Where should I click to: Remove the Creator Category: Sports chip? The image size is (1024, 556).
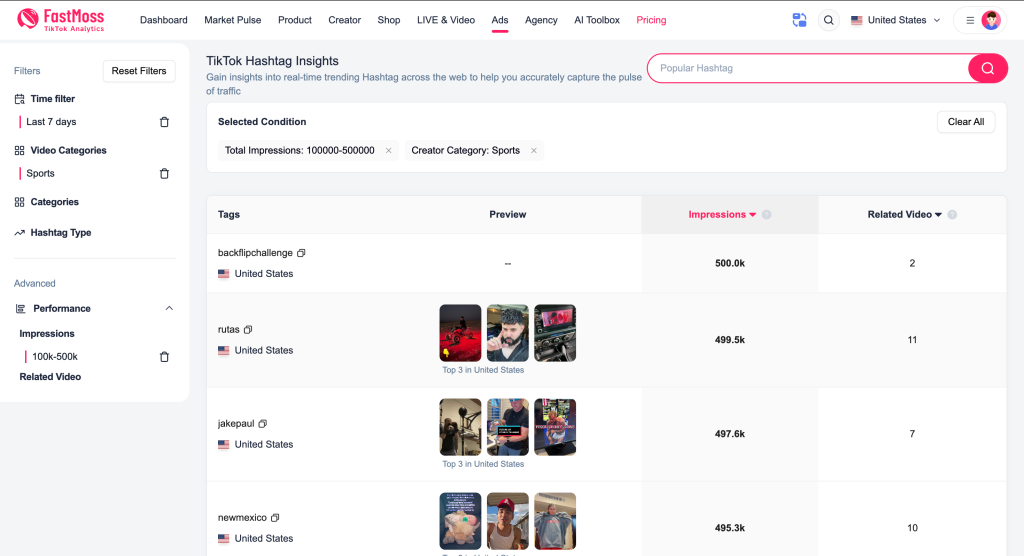pyautogui.click(x=534, y=151)
